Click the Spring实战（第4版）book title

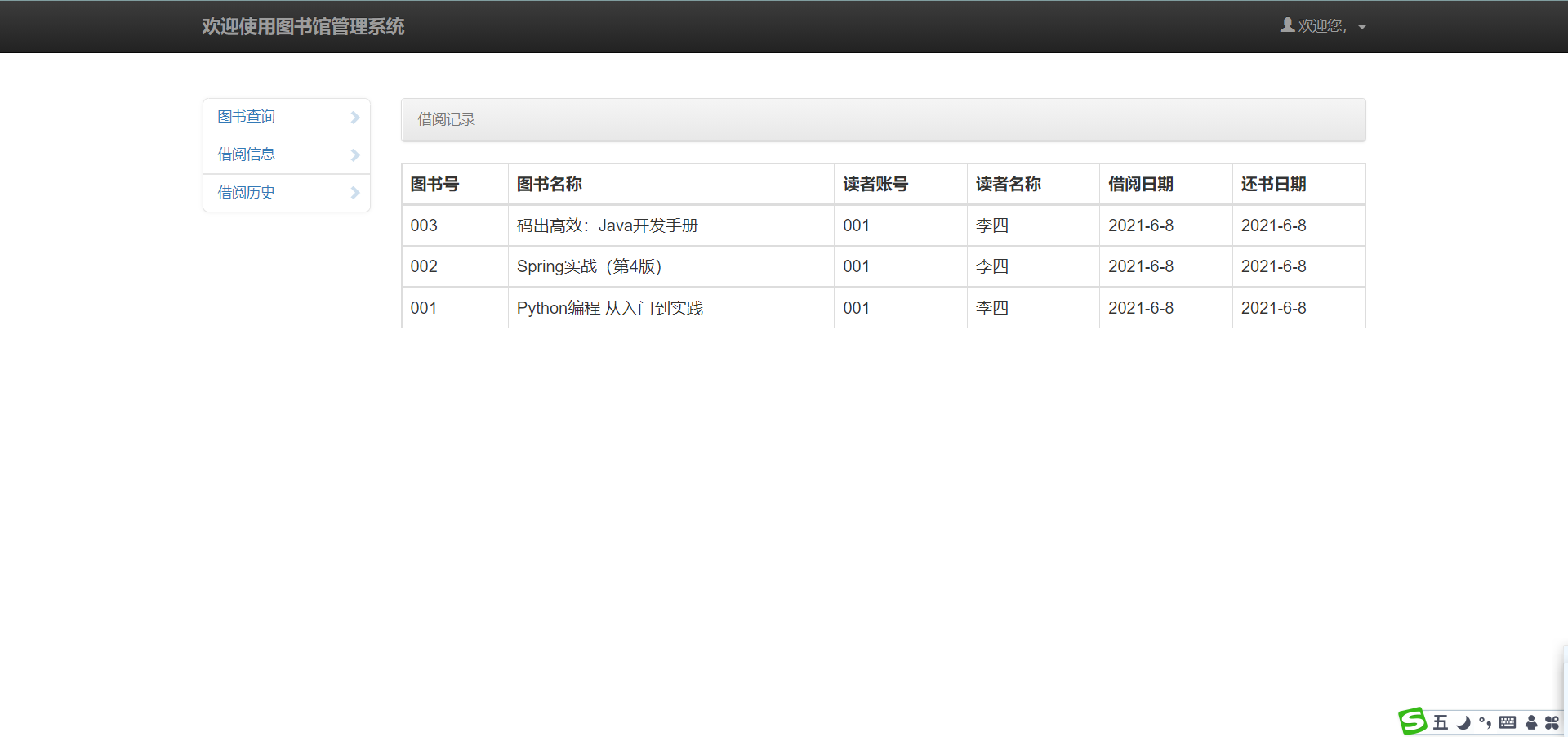[590, 266]
